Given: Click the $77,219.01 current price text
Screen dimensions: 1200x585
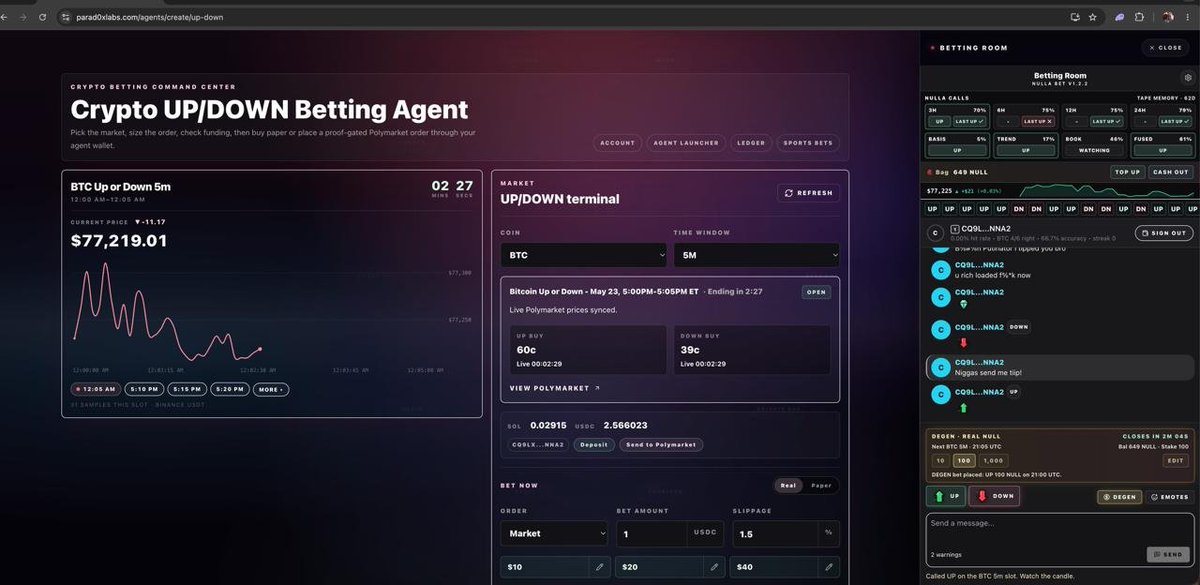Looking at the screenshot, I should (x=119, y=241).
